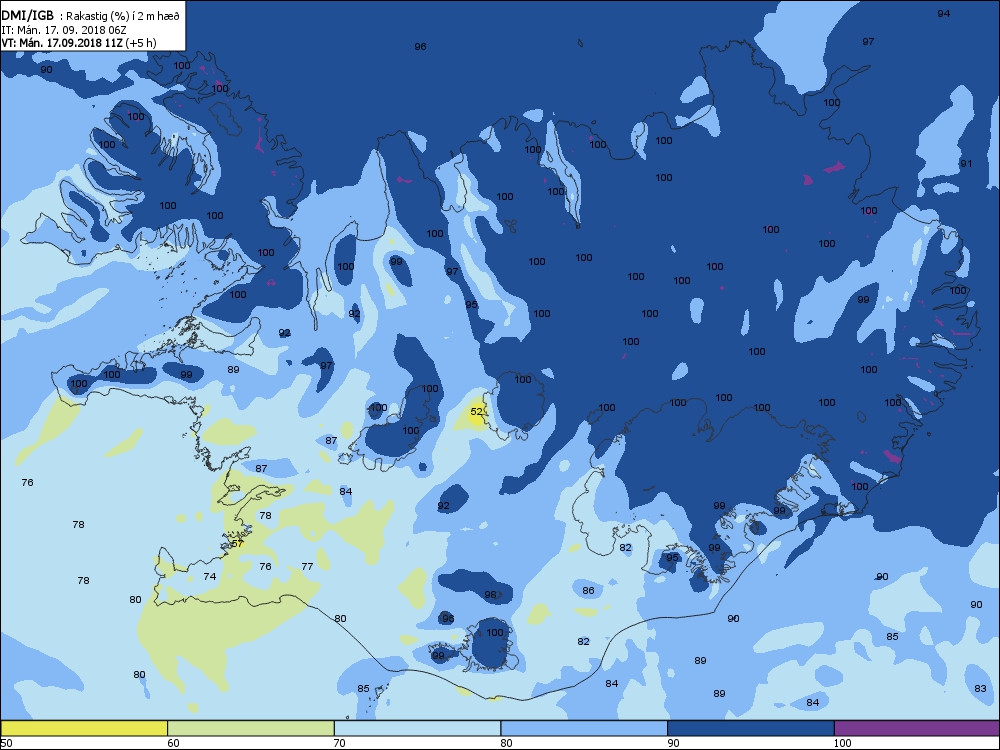Viewport: 1000px width, 750px height.
Task: Select the humidity value 57 on the map
Action: pyautogui.click(x=237, y=543)
